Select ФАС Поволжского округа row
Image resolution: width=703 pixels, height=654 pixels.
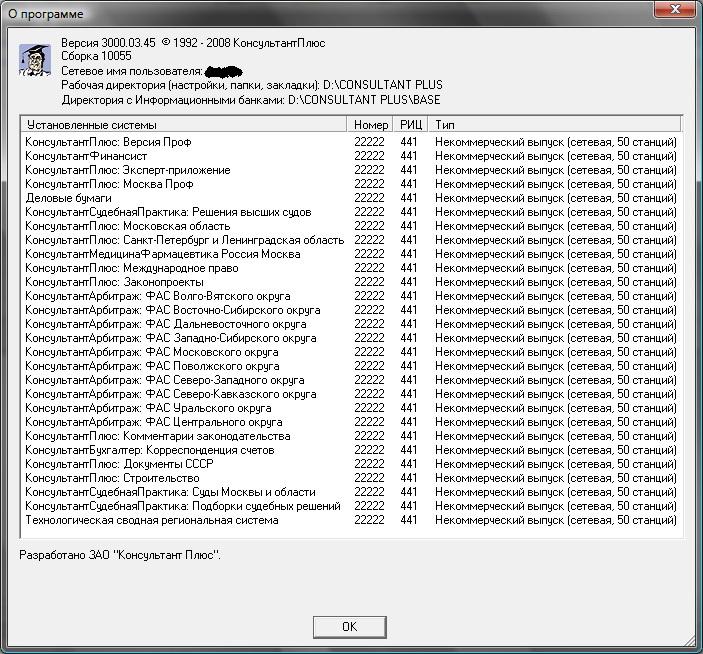pyautogui.click(x=351, y=366)
